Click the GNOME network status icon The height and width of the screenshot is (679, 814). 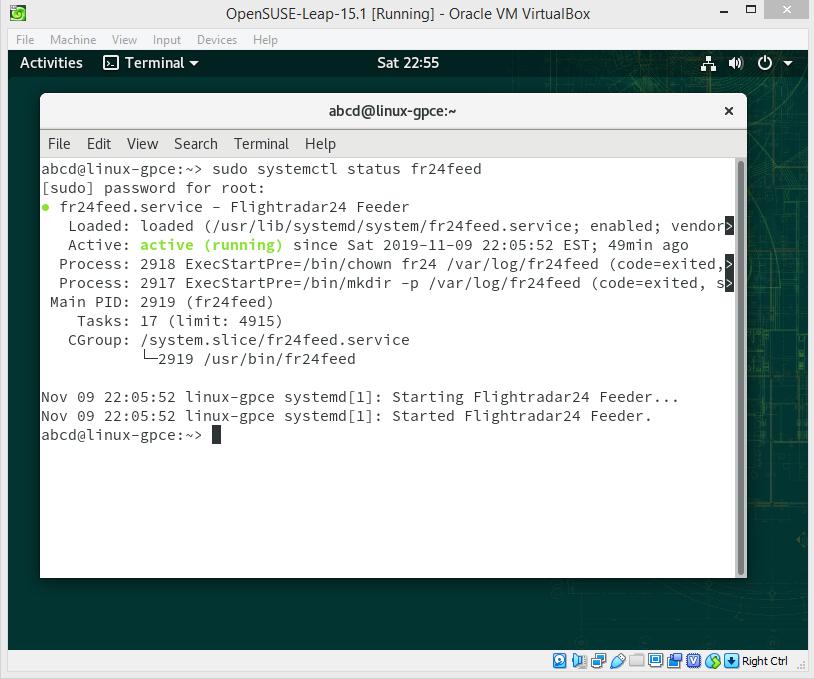pyautogui.click(x=709, y=63)
